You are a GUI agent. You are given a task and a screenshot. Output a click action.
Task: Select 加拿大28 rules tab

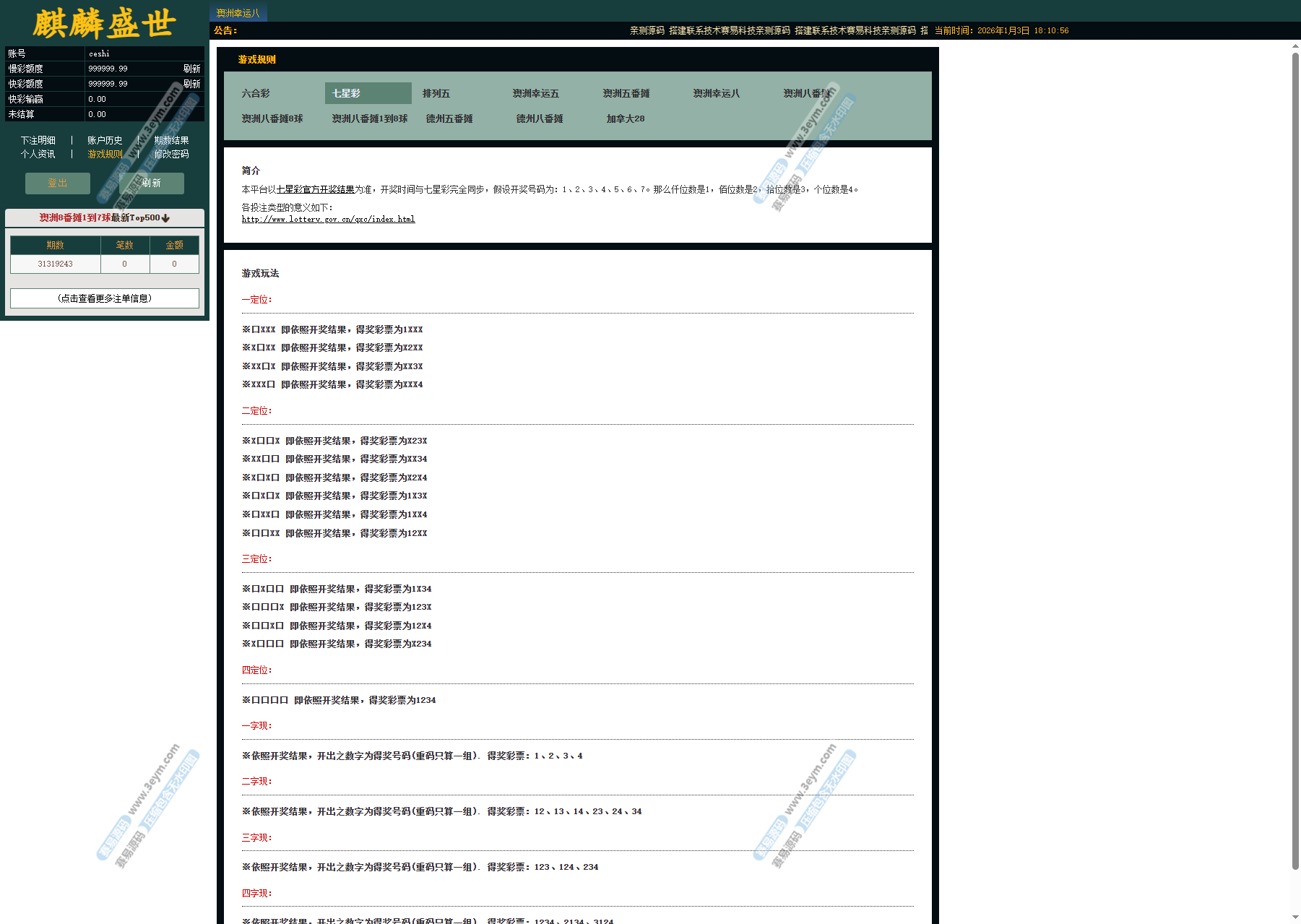(626, 118)
